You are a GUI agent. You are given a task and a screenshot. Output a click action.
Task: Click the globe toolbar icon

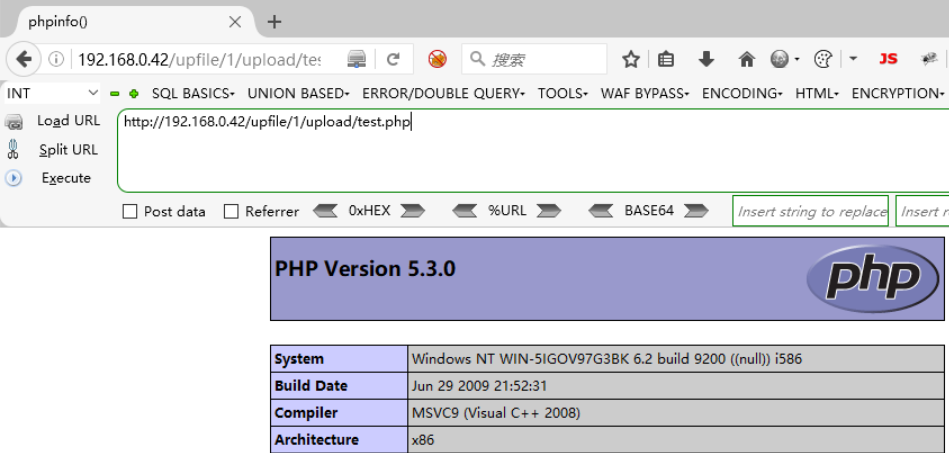click(x=780, y=59)
